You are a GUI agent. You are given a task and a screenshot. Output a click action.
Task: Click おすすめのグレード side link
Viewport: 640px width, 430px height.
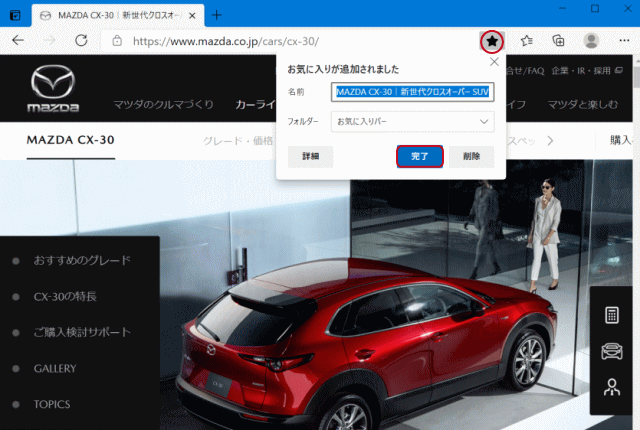coord(82,260)
